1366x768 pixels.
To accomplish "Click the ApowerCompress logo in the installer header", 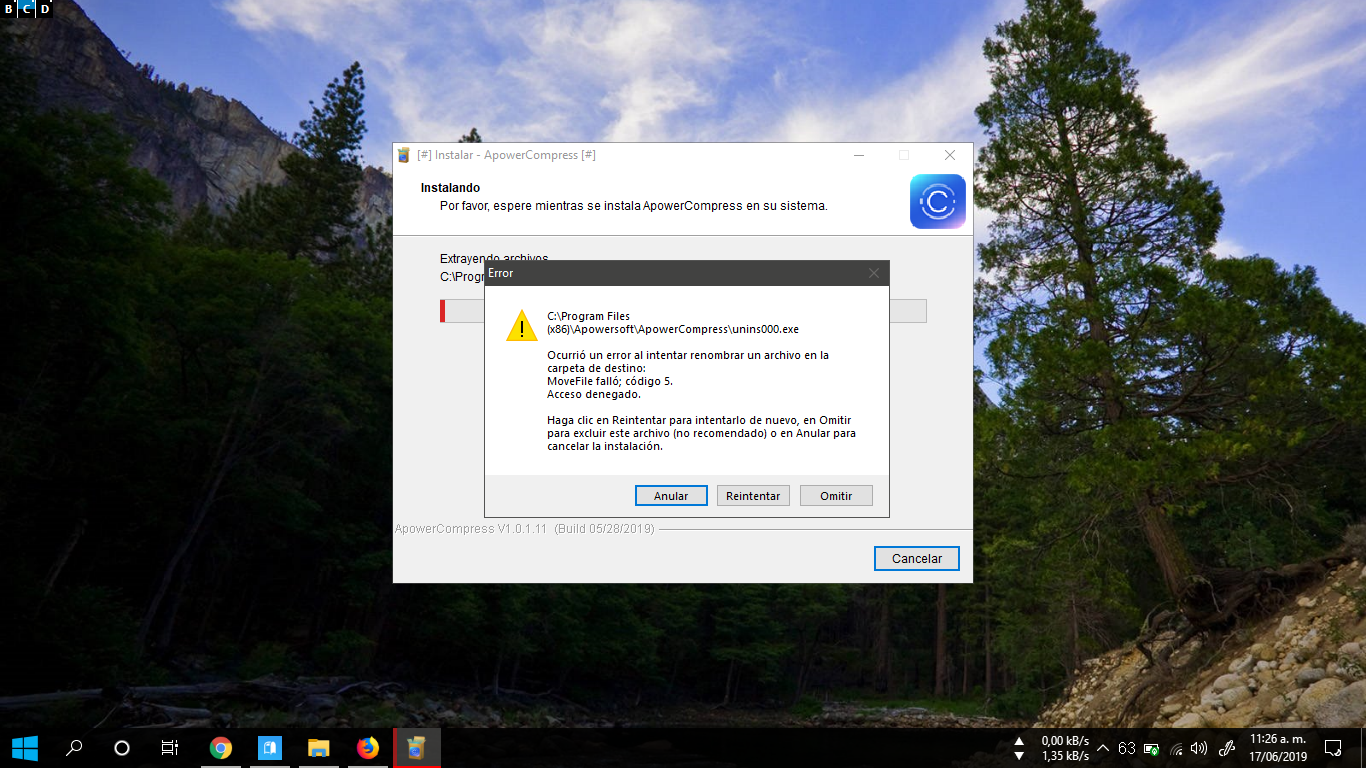I will tap(938, 202).
